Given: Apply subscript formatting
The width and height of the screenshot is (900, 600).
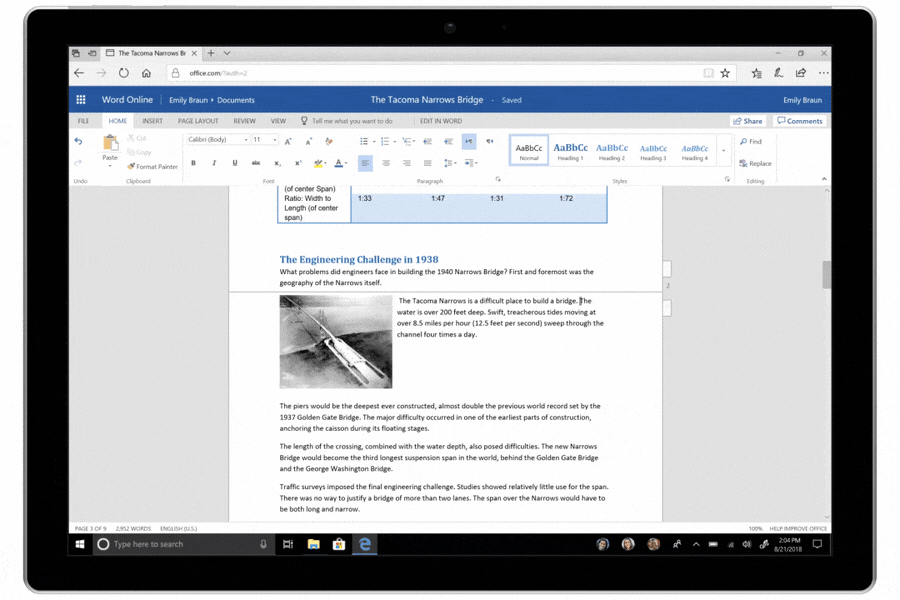Looking at the screenshot, I should click(277, 162).
